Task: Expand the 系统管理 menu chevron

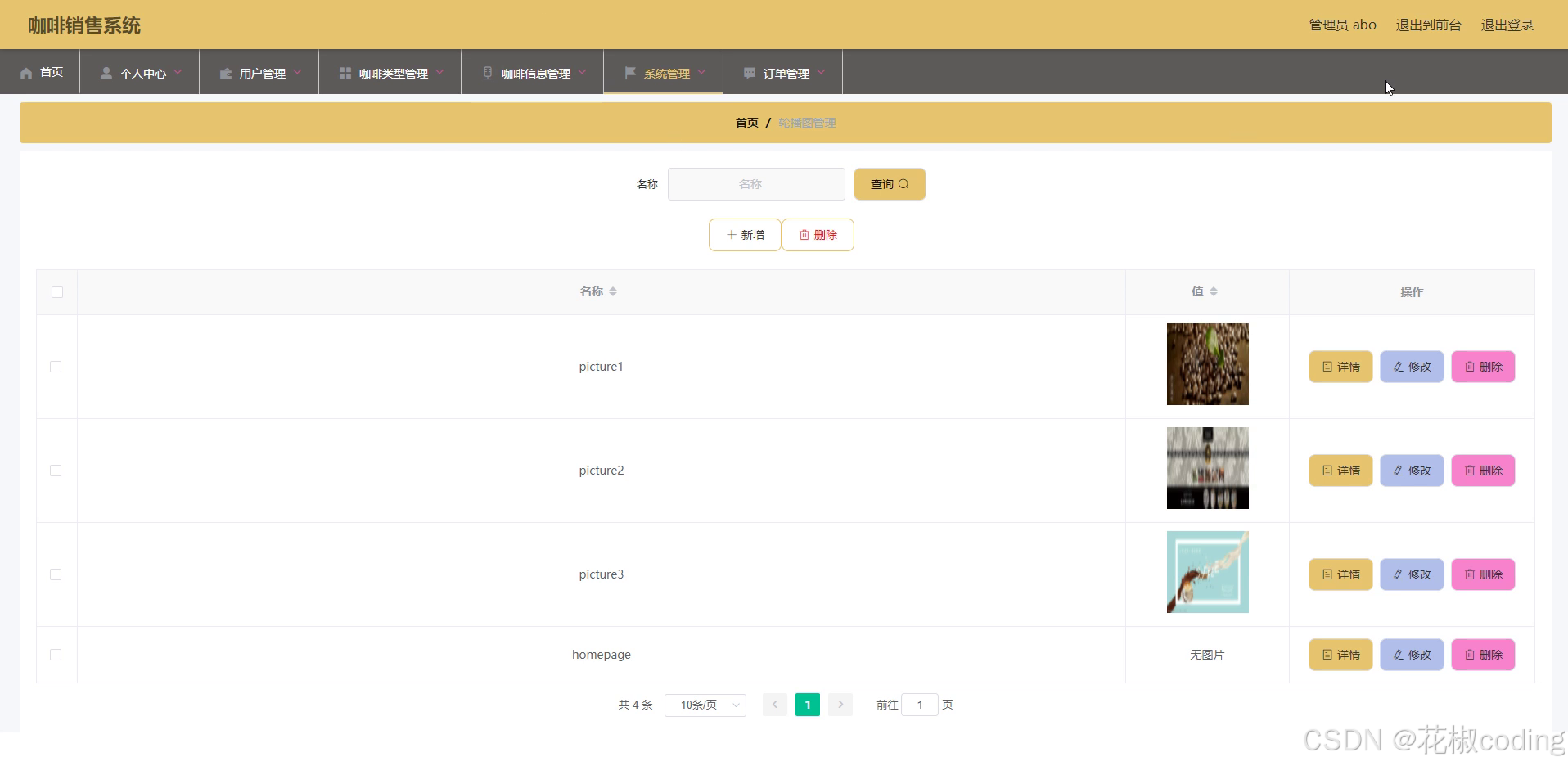Action: click(x=701, y=72)
